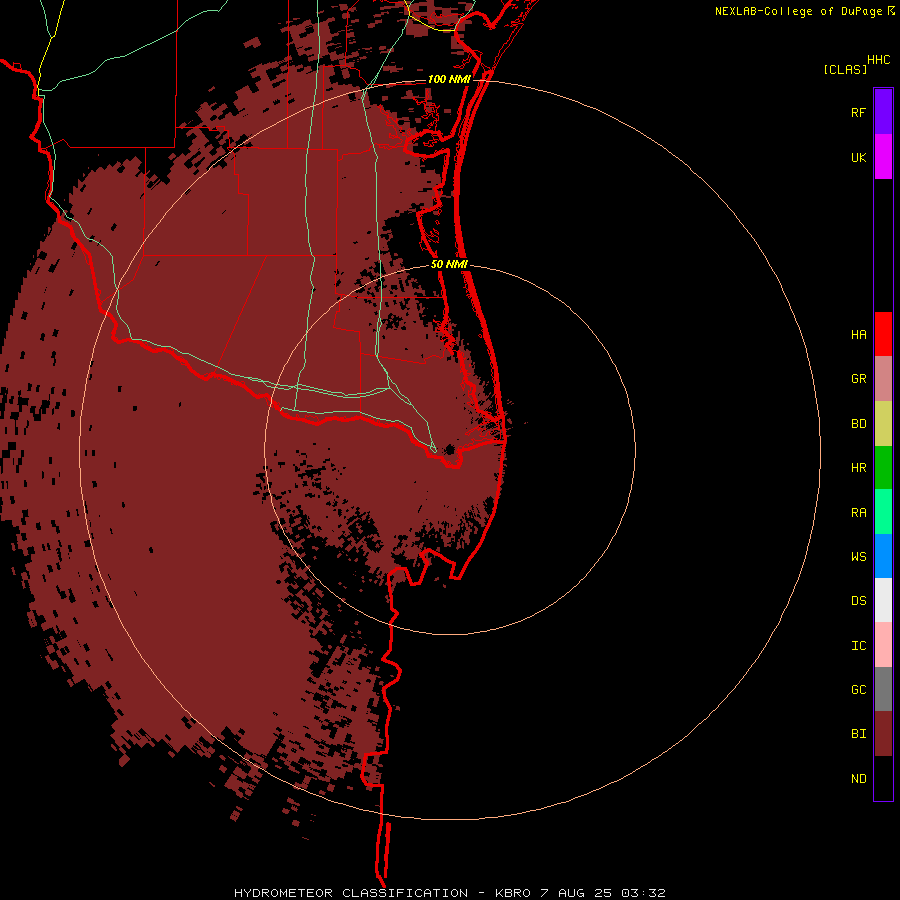Click the IC legend label

(858, 646)
